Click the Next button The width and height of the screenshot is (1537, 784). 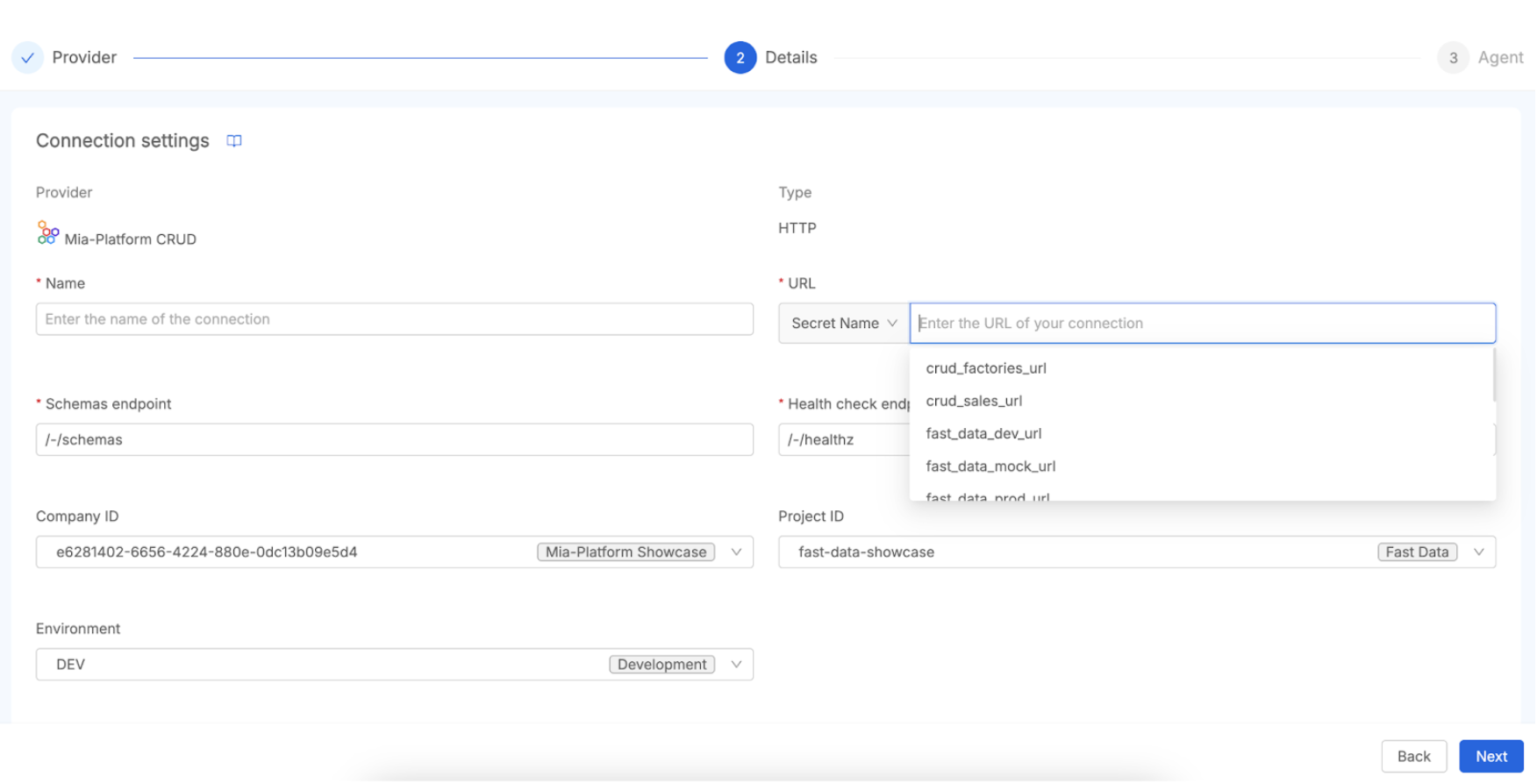pos(1491,757)
